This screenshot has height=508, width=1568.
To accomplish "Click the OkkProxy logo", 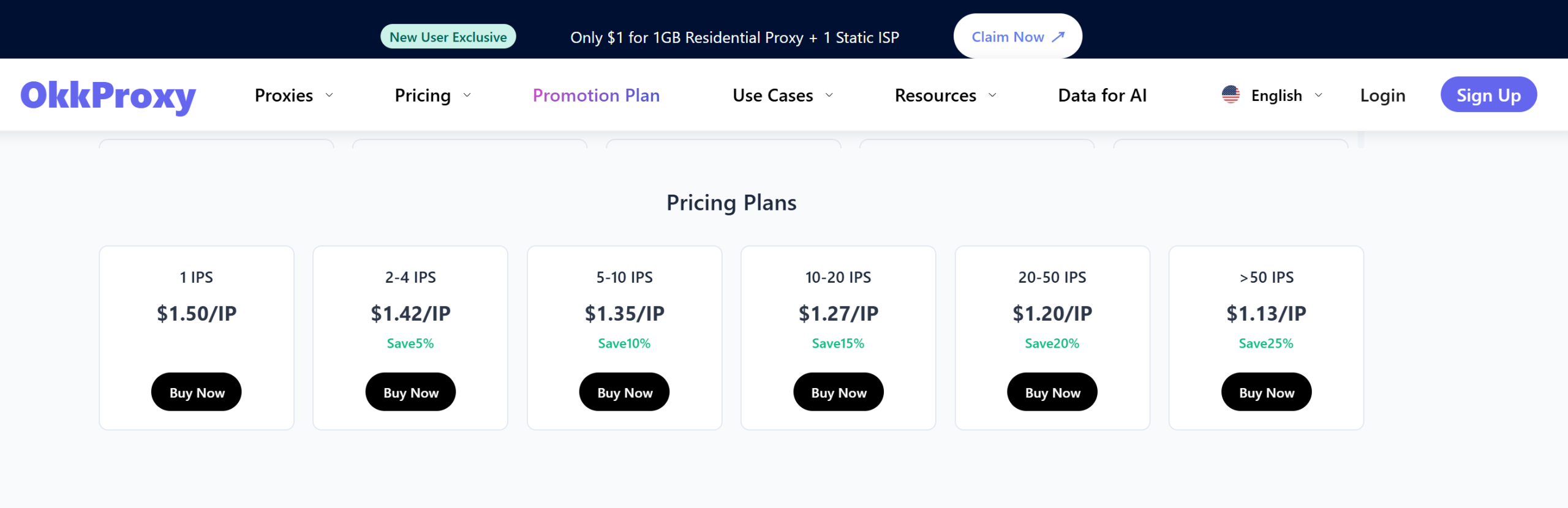I will tap(107, 95).
